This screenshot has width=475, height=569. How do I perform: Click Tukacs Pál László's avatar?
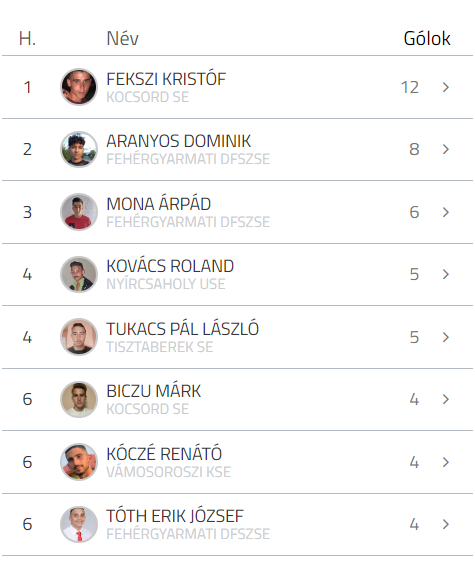(79, 337)
